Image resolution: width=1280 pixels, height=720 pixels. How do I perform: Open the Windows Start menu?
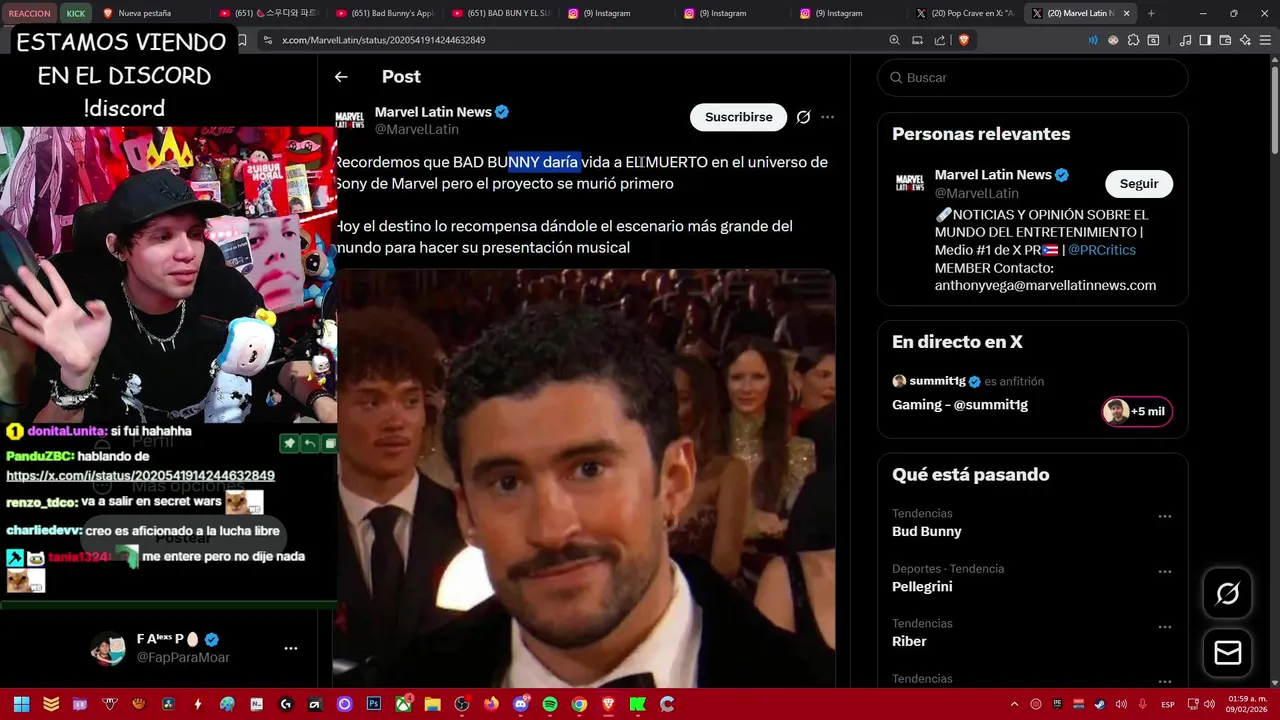pyautogui.click(x=21, y=704)
